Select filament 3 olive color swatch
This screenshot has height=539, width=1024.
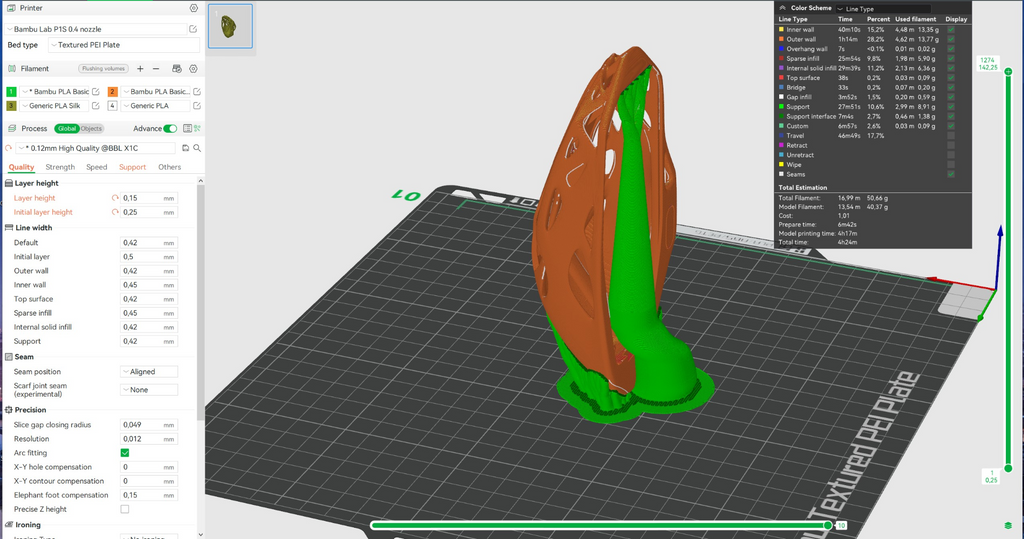(11, 105)
